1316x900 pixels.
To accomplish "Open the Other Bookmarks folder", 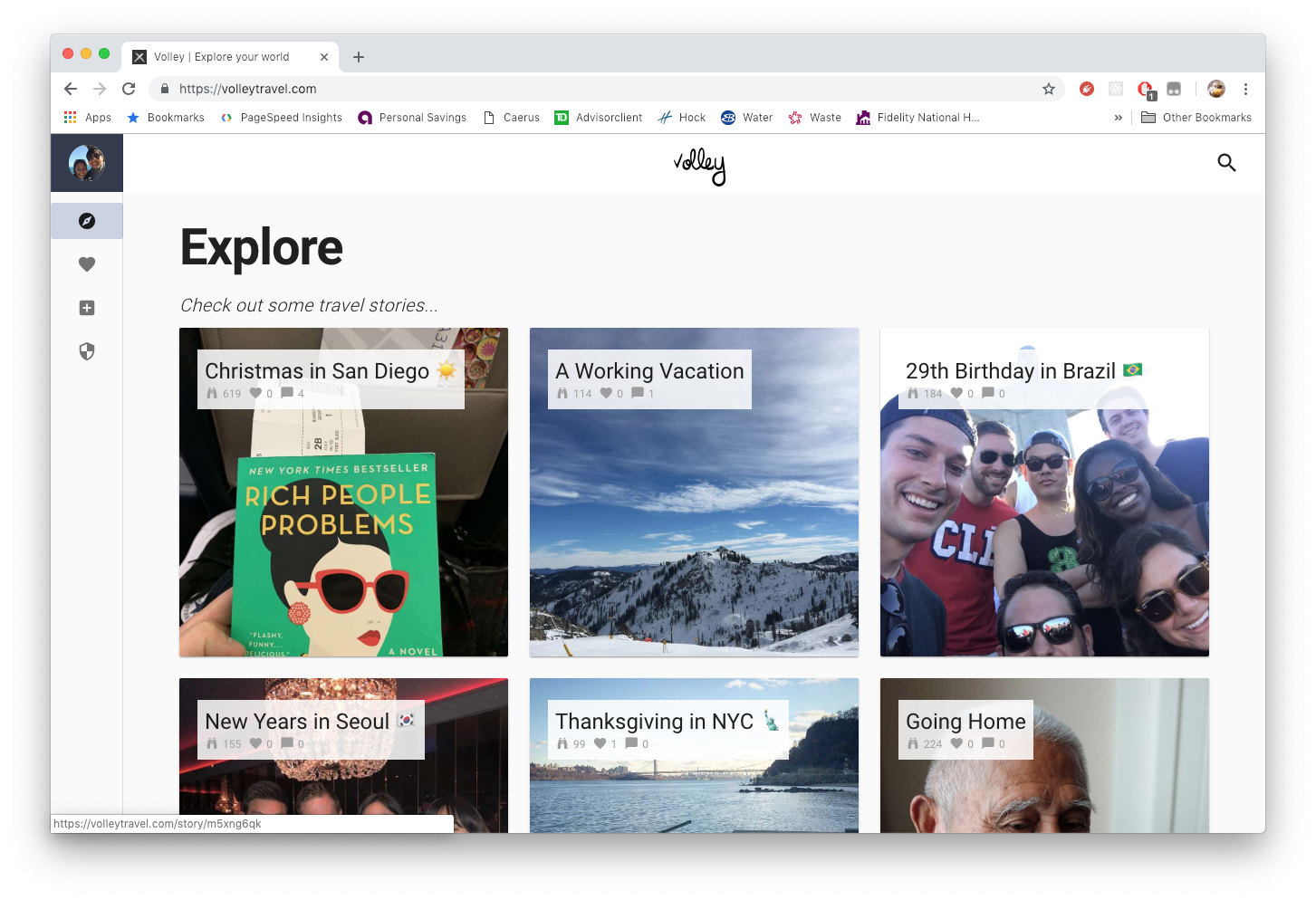I will pos(1196,118).
